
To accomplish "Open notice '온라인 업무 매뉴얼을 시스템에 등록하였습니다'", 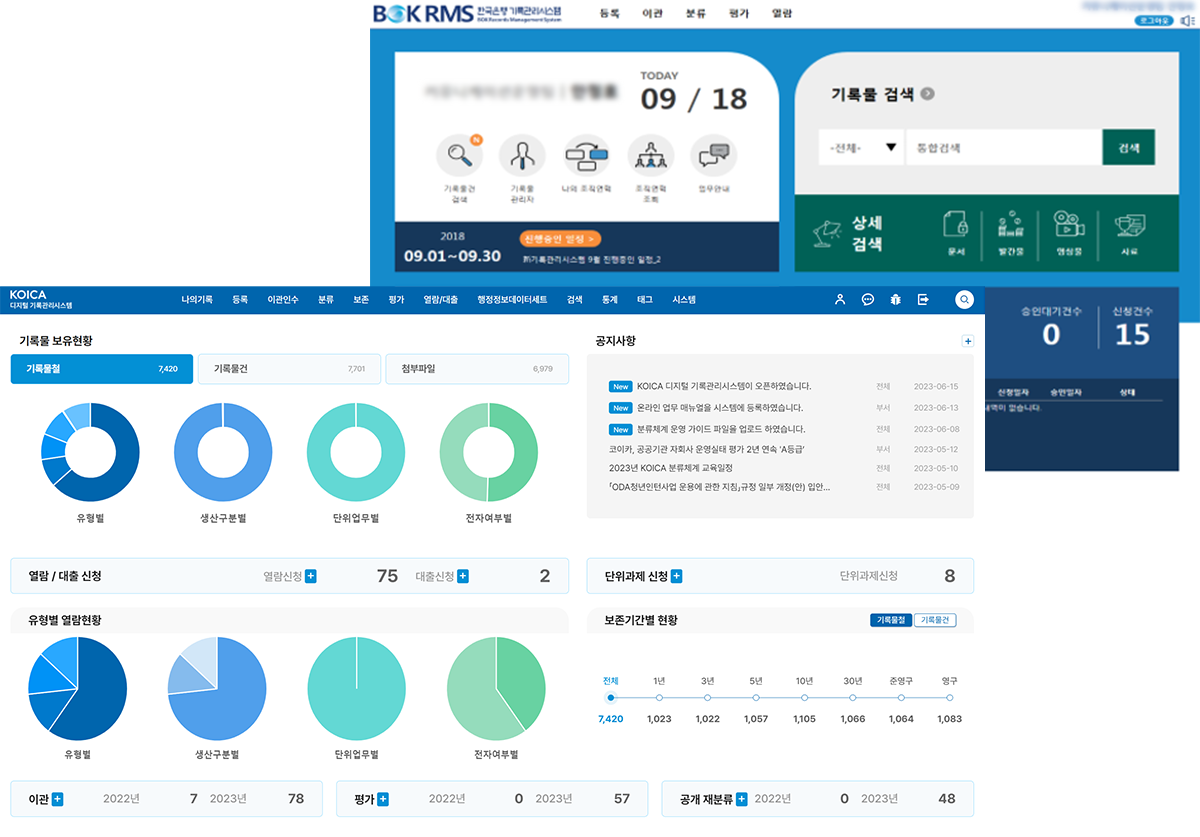I will point(720,408).
